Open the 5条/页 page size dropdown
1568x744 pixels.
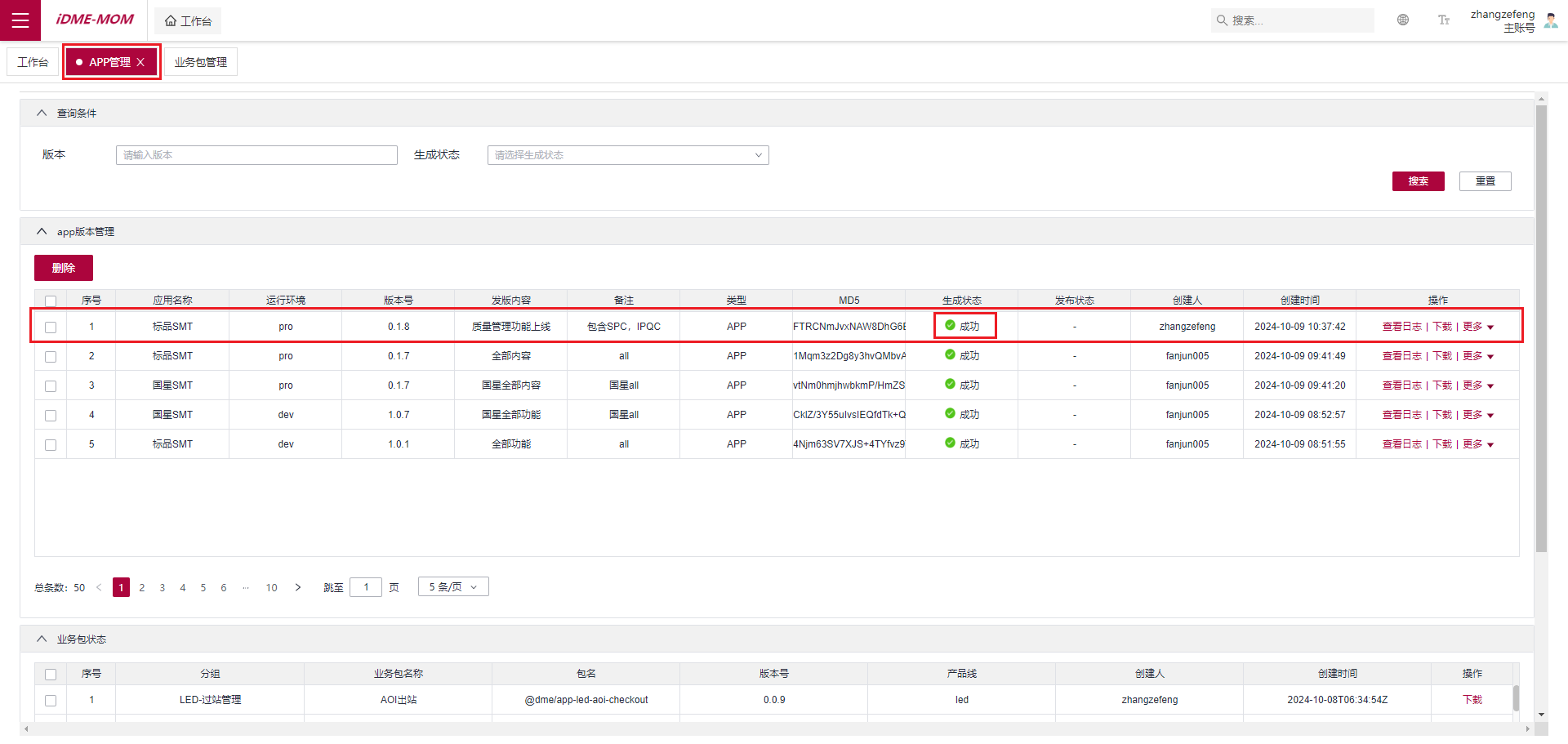[x=452, y=586]
